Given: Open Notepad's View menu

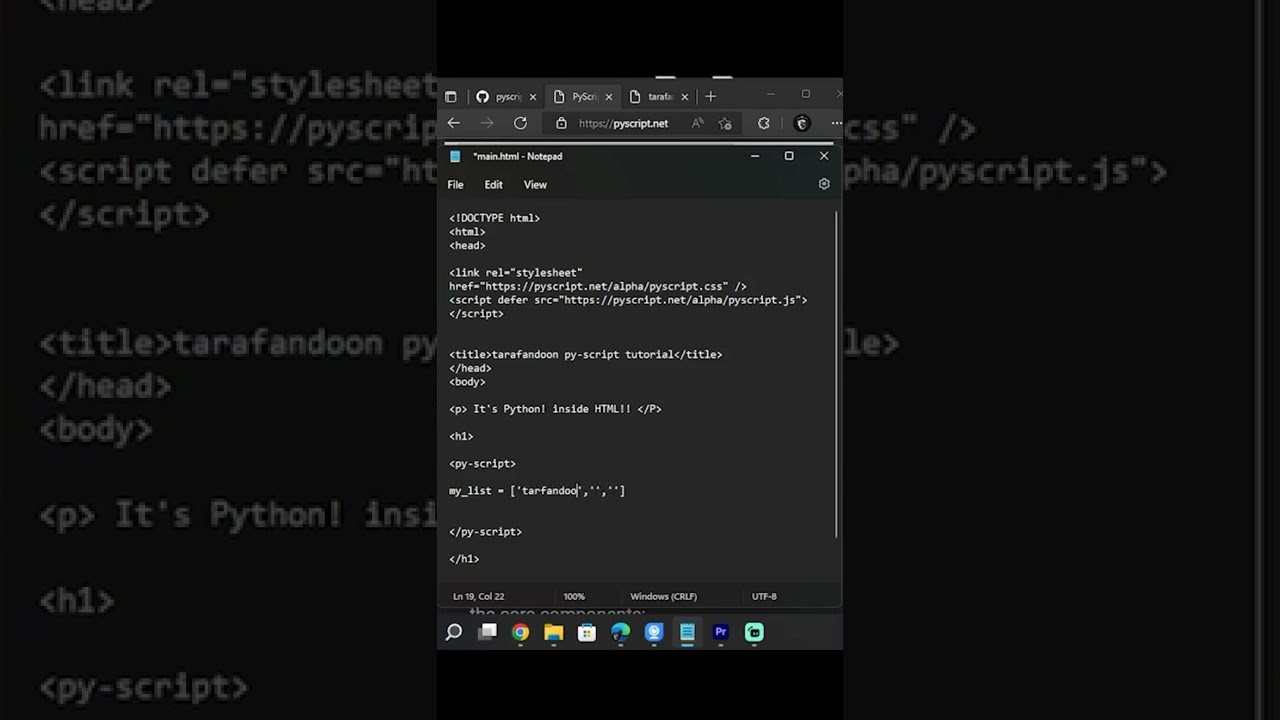Looking at the screenshot, I should [535, 184].
